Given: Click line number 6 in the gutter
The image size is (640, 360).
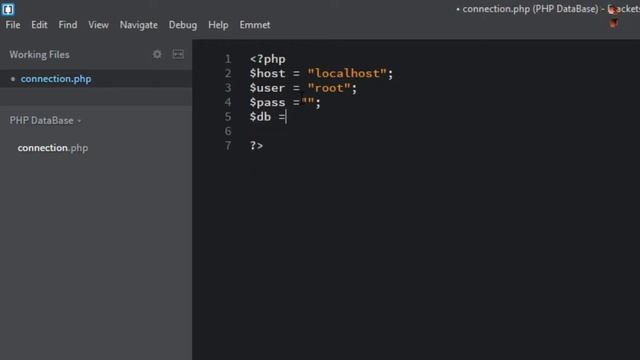Looking at the screenshot, I should [228, 131].
